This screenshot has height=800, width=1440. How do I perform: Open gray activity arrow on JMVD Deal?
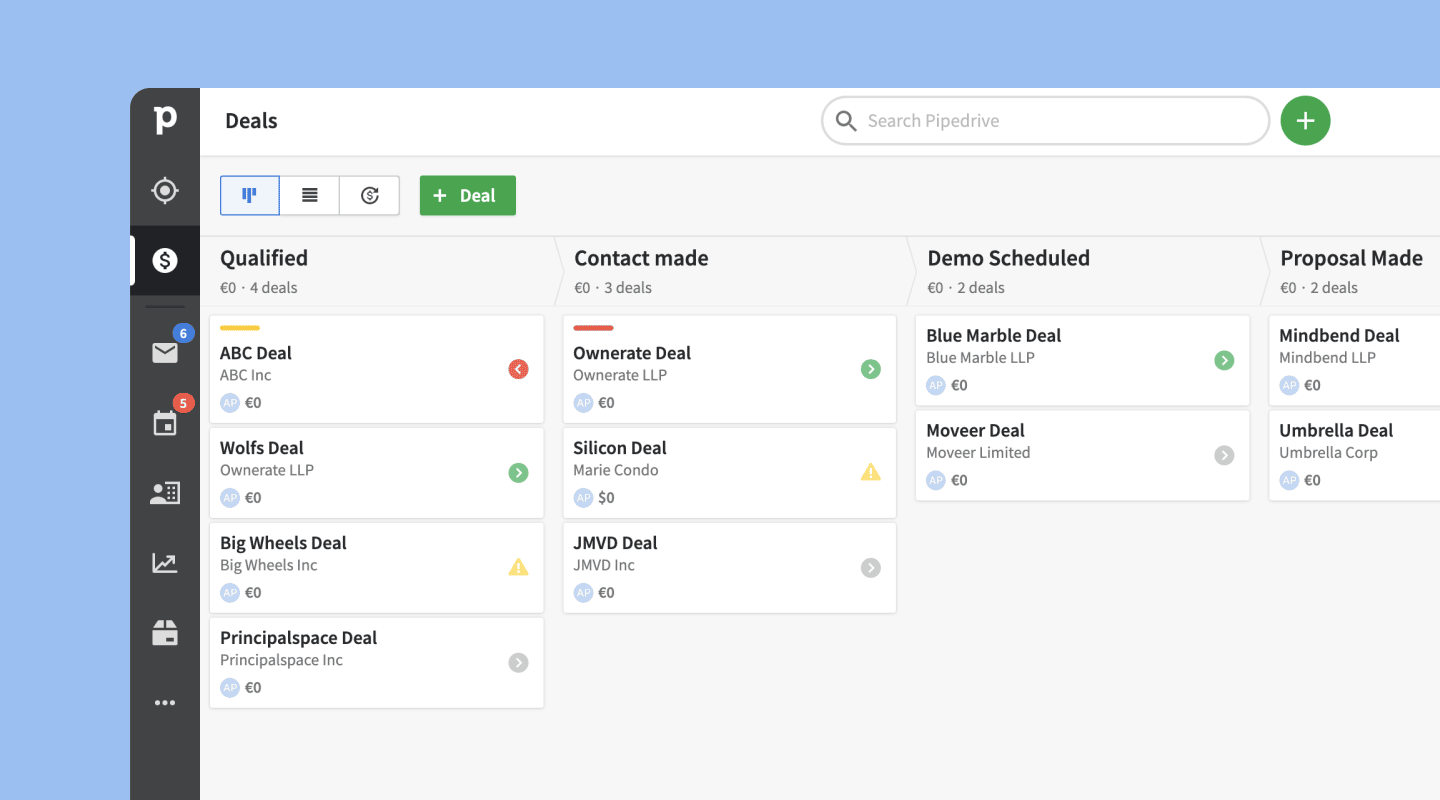point(871,567)
